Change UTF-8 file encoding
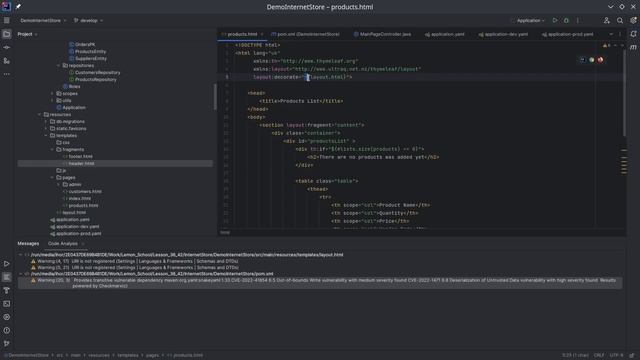The image size is (640, 360). [616, 356]
